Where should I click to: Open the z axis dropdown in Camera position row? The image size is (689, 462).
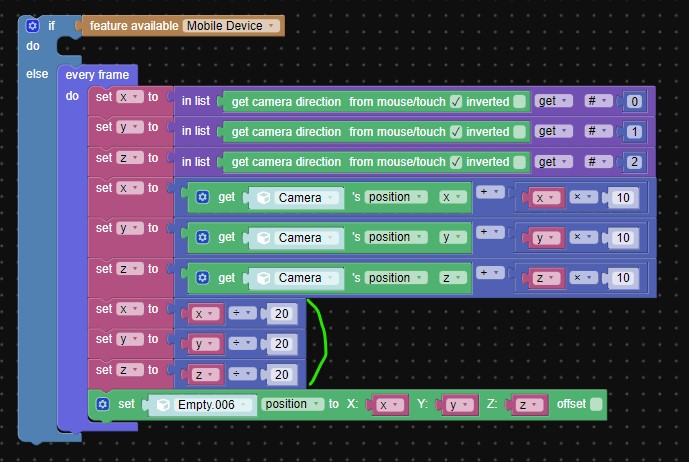point(453,278)
